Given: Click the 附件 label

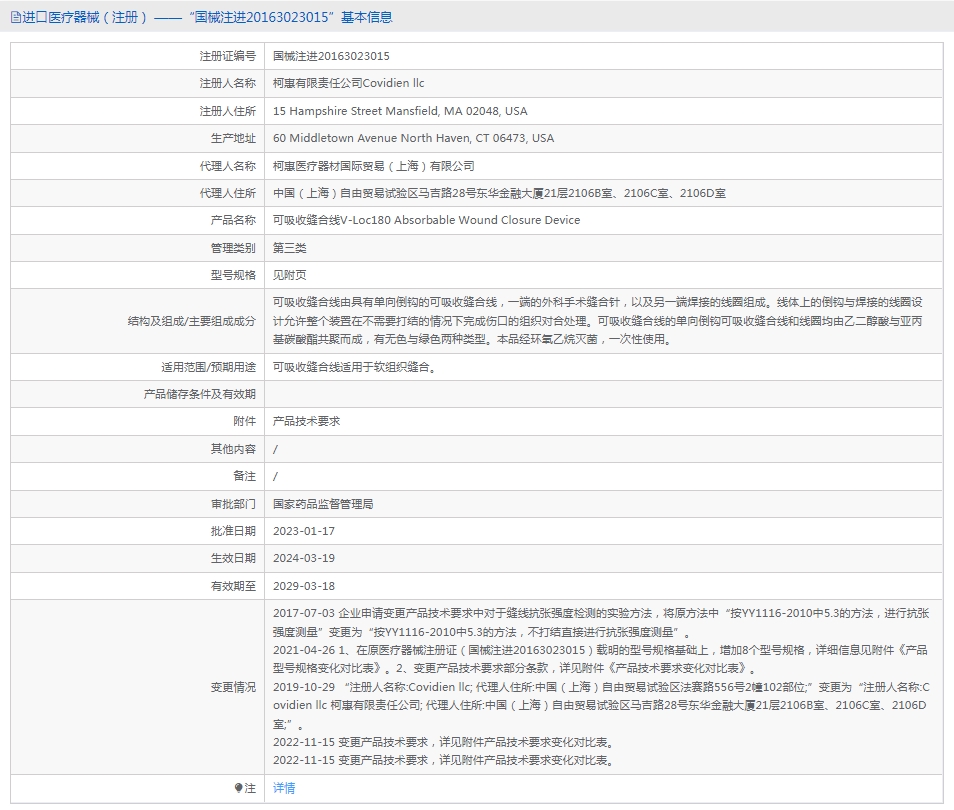Looking at the screenshot, I should click(x=245, y=421).
